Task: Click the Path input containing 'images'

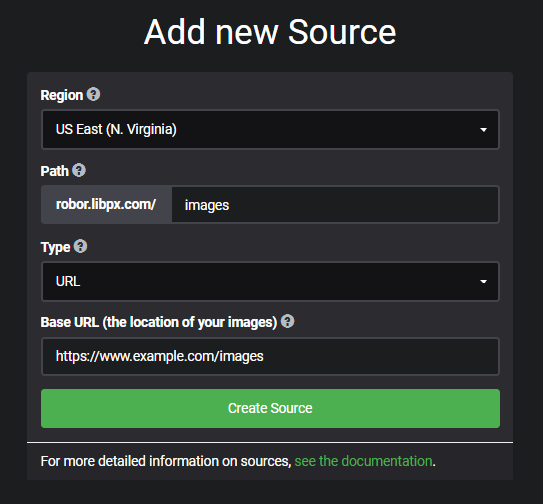Action: pos(335,205)
